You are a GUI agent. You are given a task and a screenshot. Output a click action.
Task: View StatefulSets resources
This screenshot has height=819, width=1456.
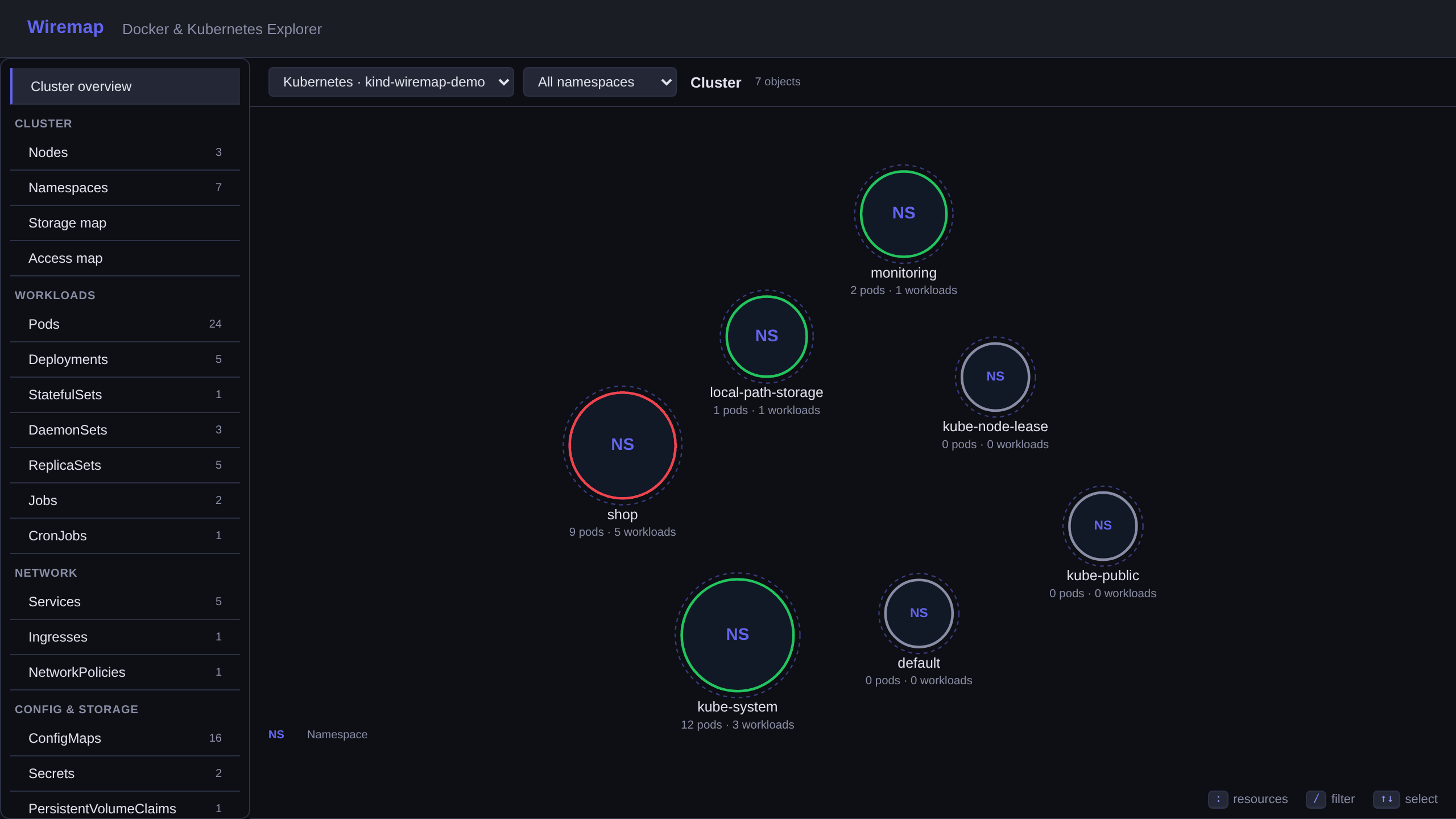125,395
